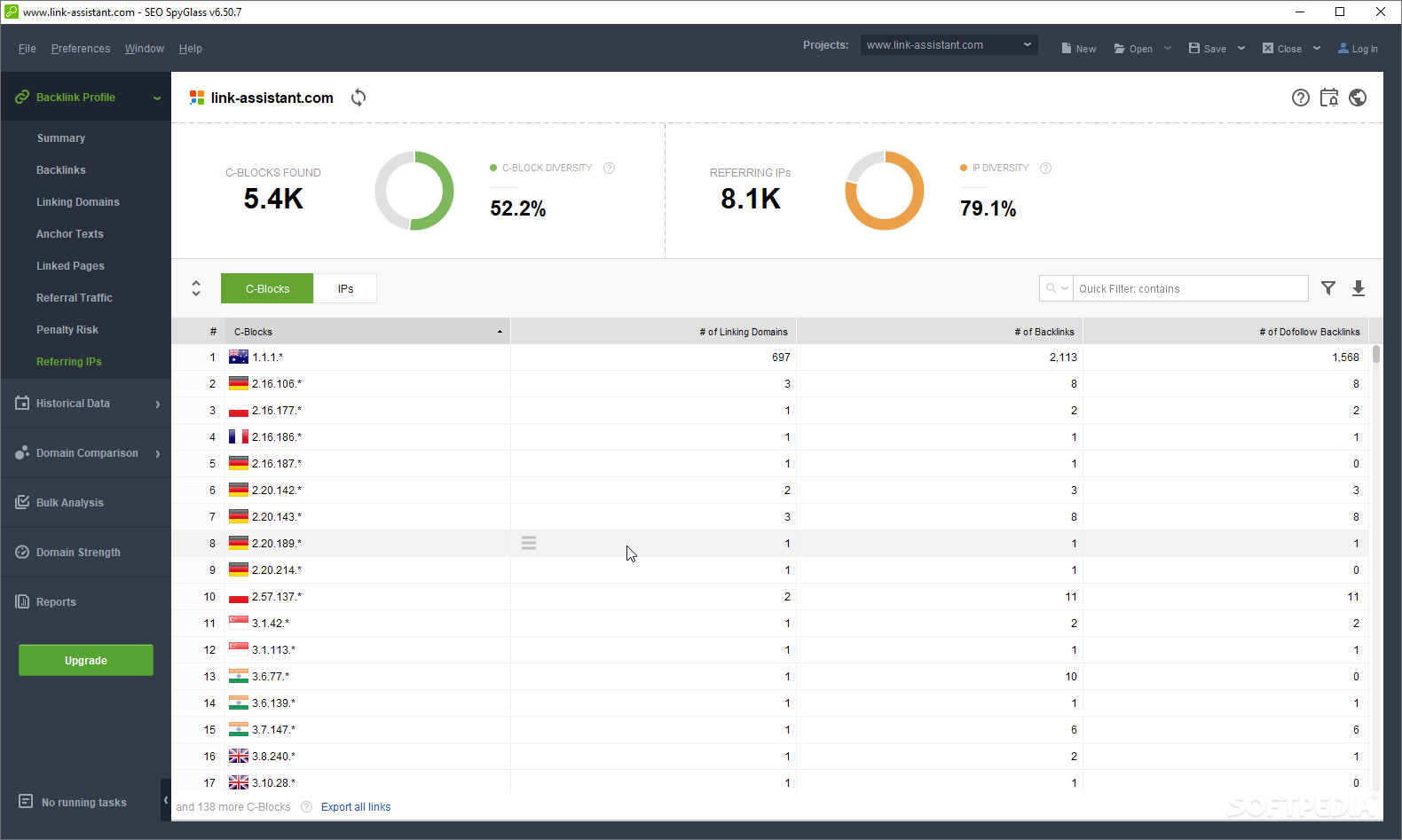Open Anchor Texts in sidebar

pos(70,234)
